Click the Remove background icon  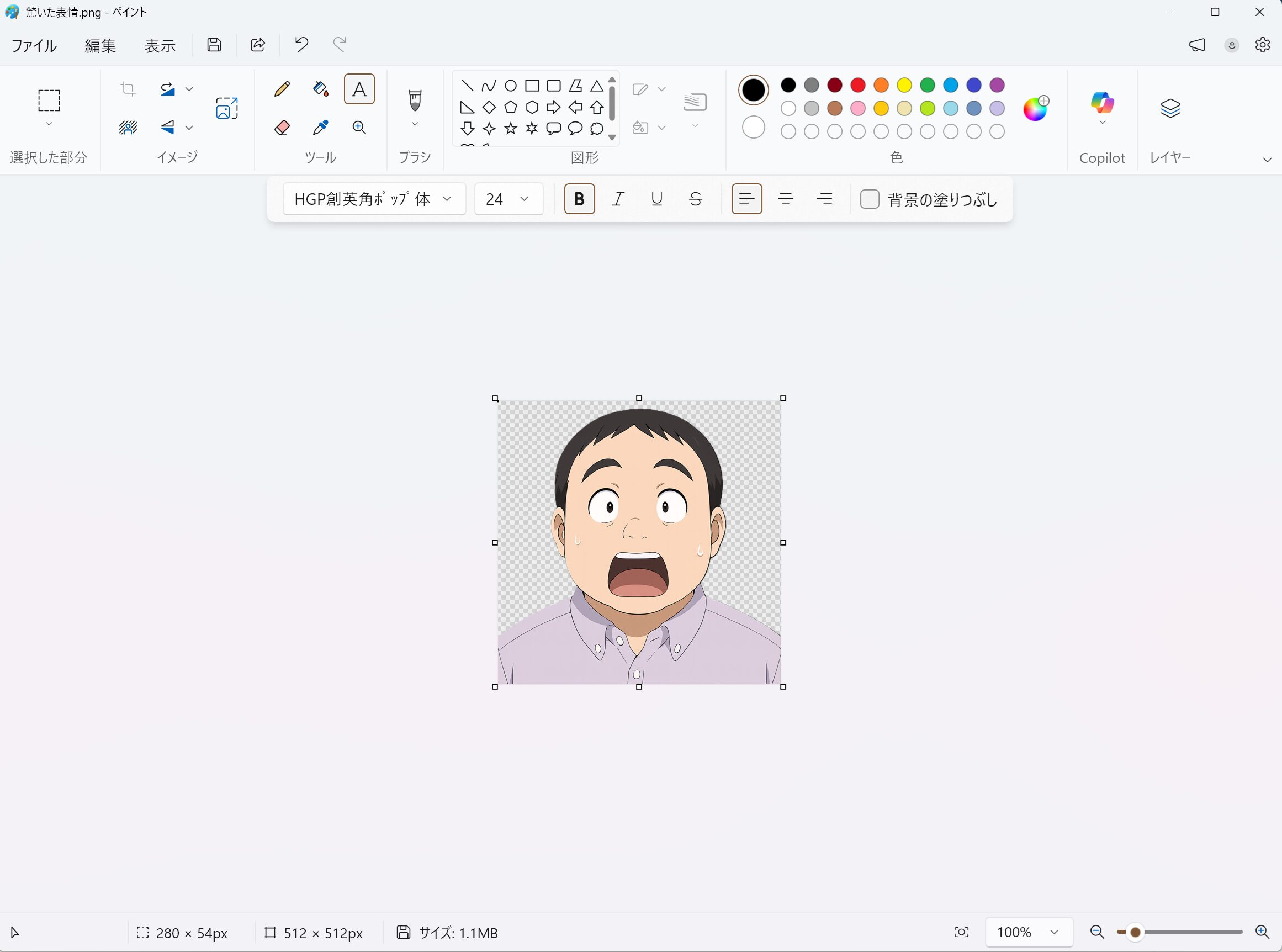coord(128,128)
